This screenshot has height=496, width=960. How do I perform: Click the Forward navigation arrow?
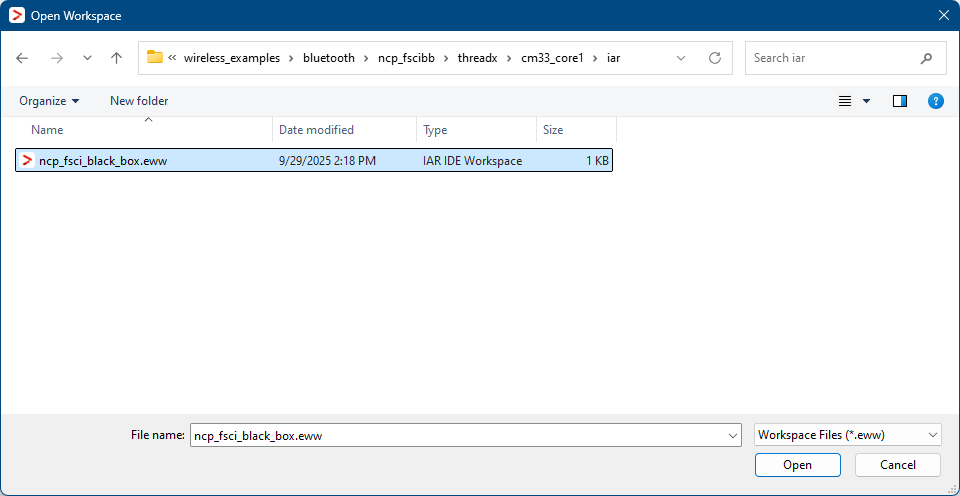tap(56, 58)
